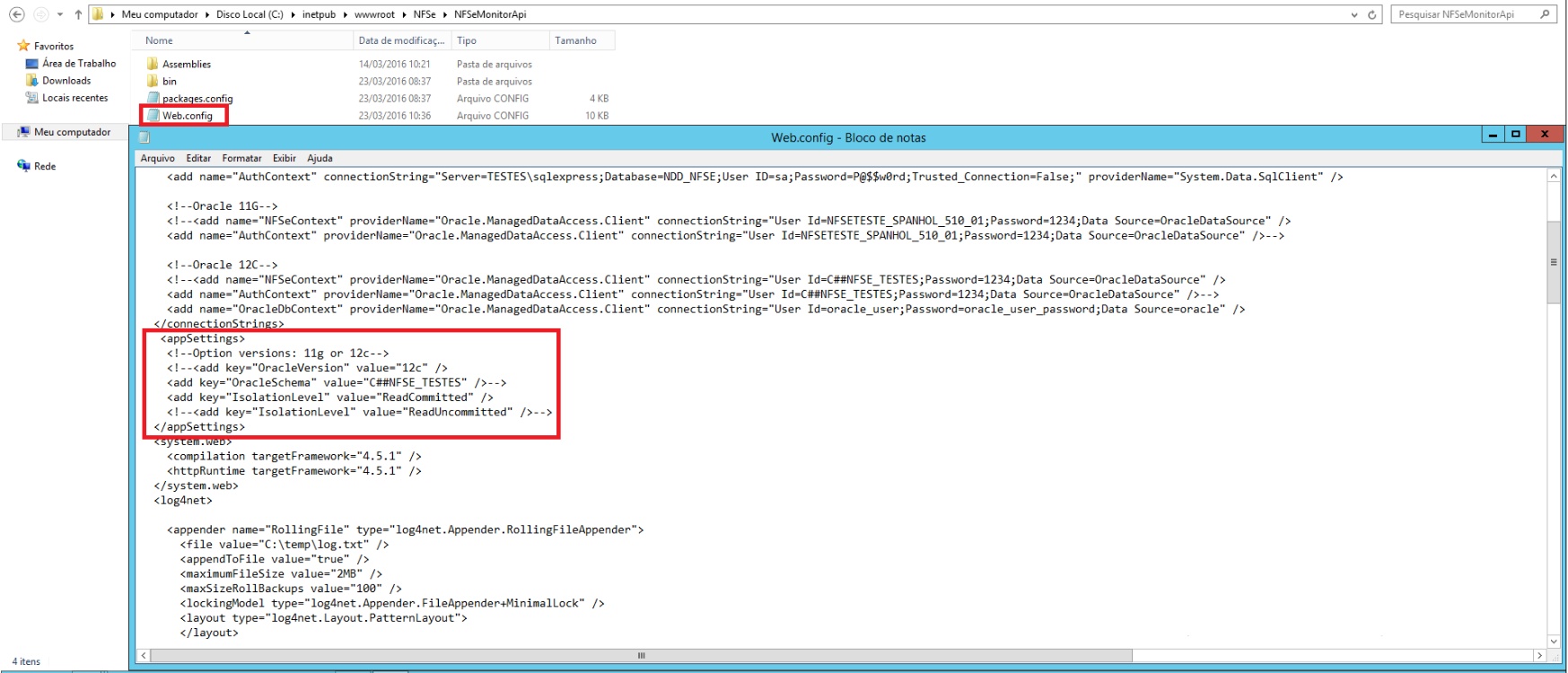The image size is (1568, 673).
Task: Click the Notepad title bar icon
Action: coord(144,137)
